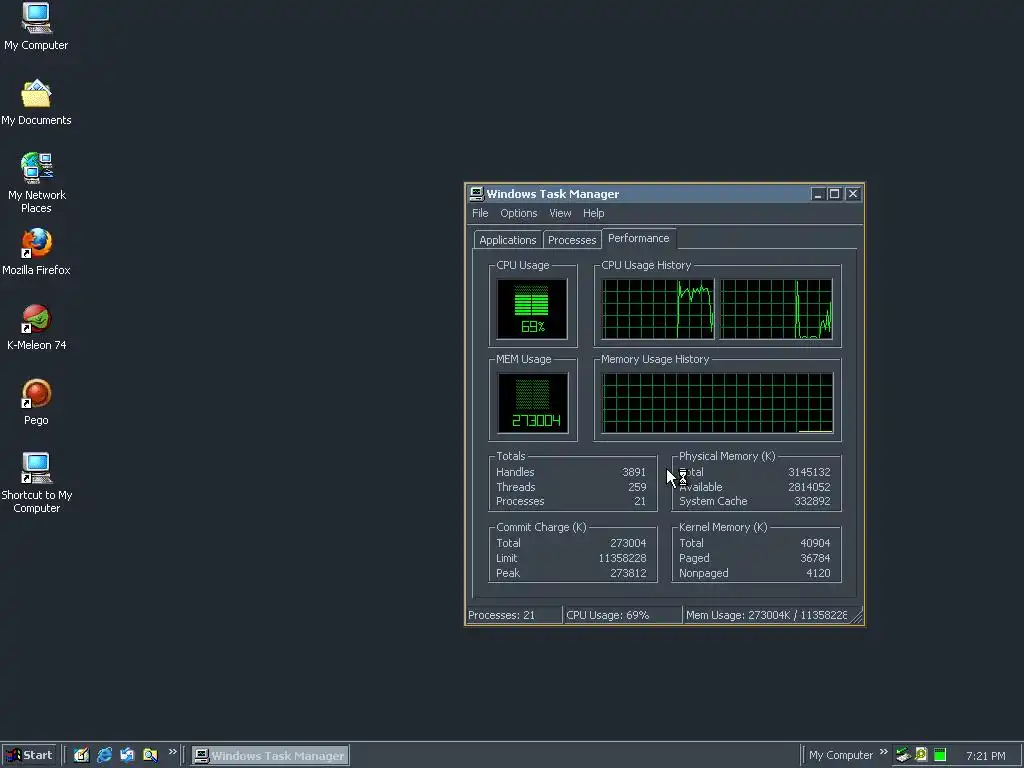Expand the My Computer toolbar chevron
Viewport: 1024px width, 768px height.
[884, 752]
